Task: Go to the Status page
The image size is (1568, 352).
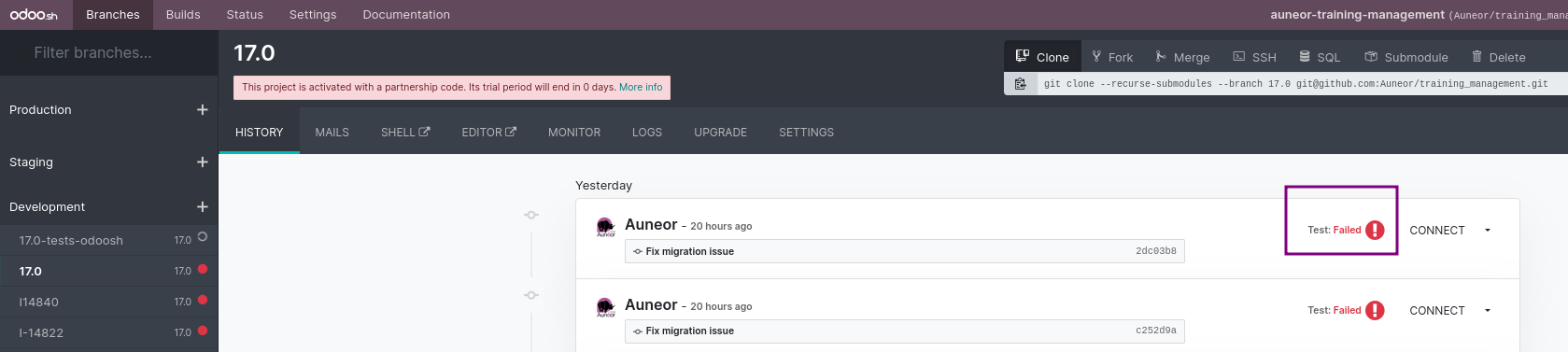Action: pos(245,15)
